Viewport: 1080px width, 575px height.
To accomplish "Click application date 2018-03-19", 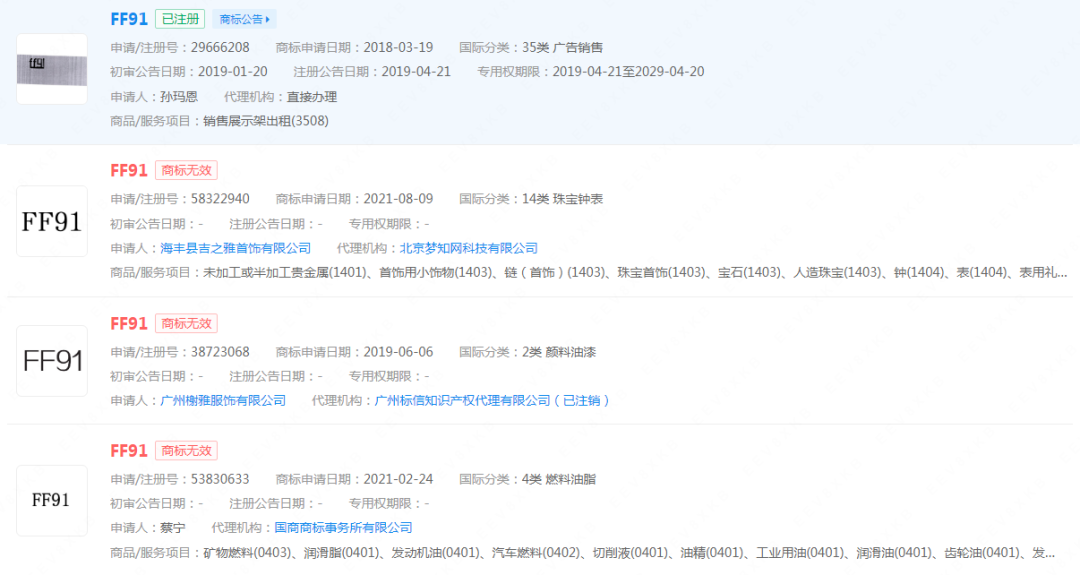I will (x=398, y=48).
